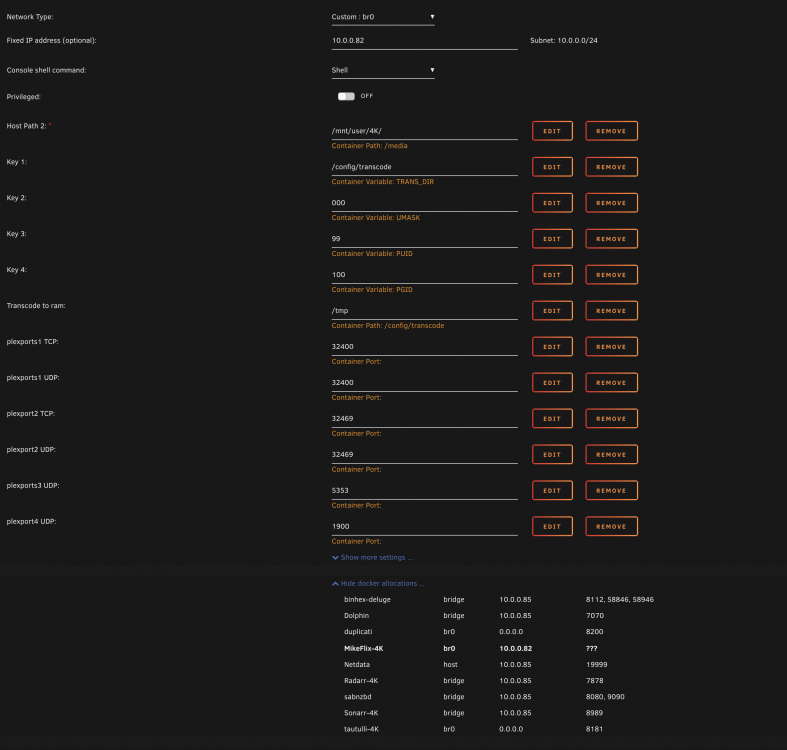Edit the plexport2 TCP port

pos(552,419)
